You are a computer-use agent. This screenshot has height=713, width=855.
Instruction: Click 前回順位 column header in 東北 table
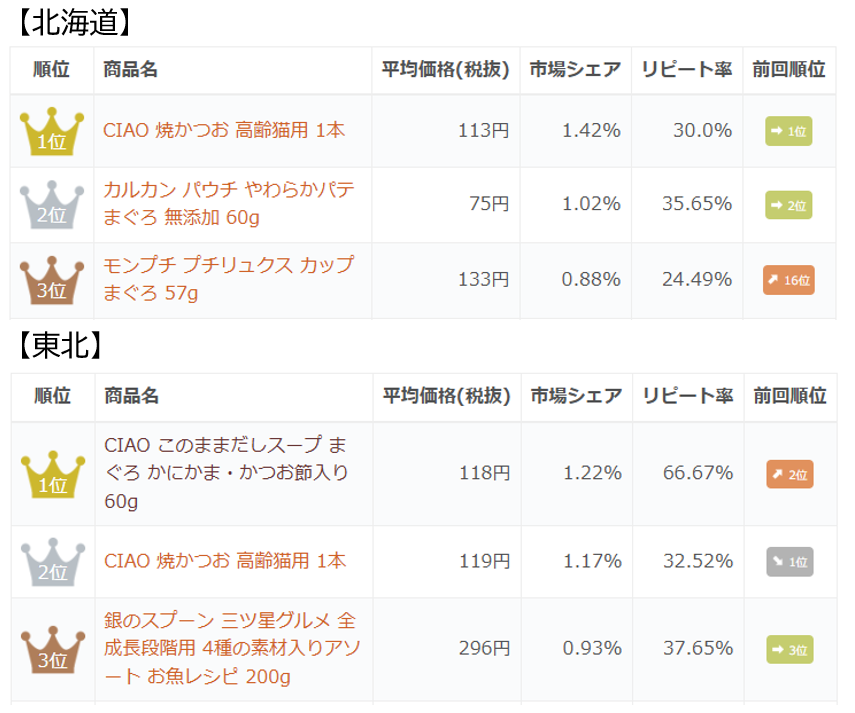point(790,396)
